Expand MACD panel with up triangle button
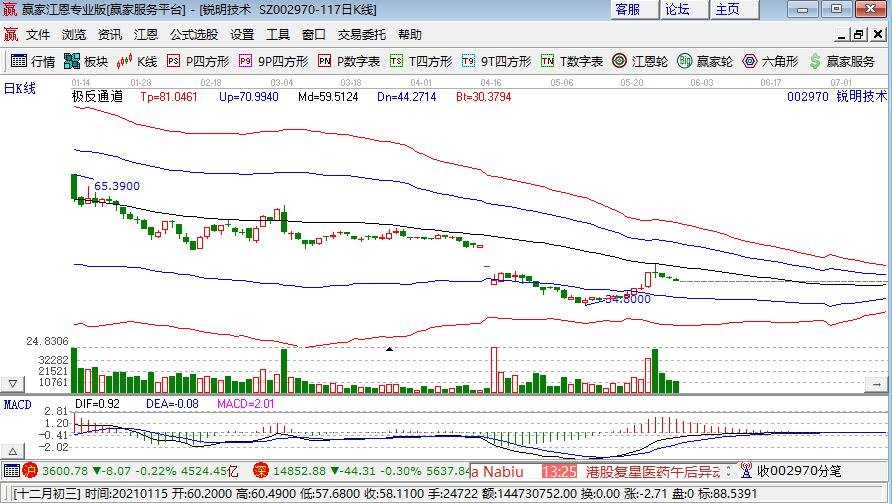 click(13, 452)
